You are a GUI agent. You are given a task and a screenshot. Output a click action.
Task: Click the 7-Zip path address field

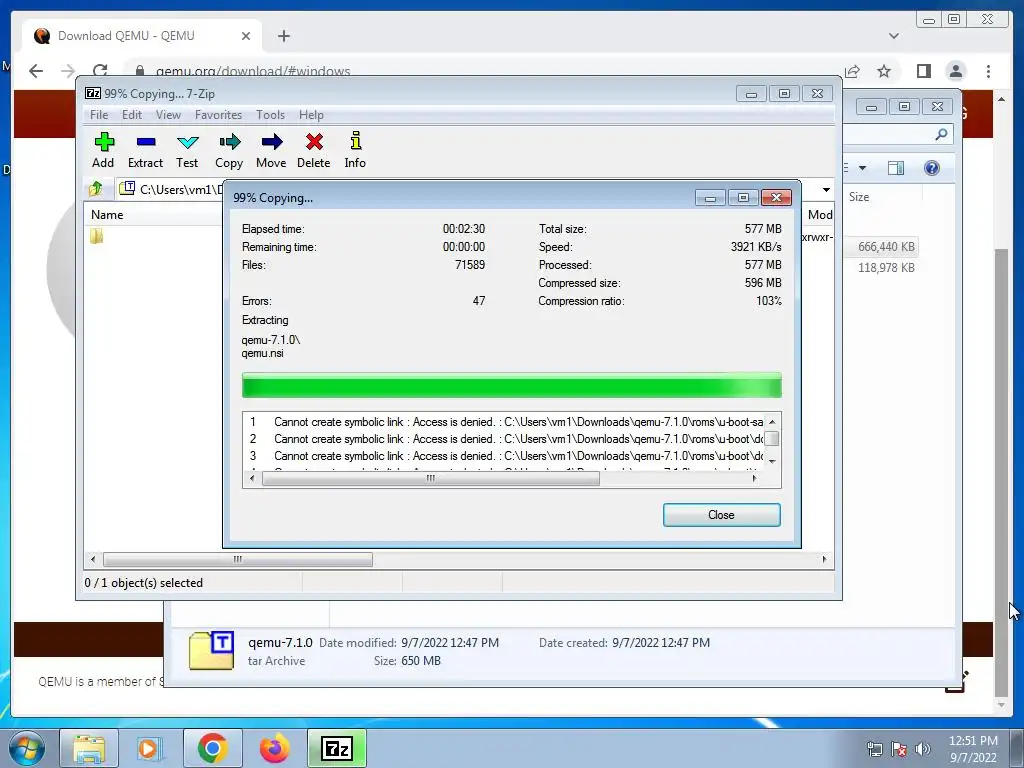[x=170, y=189]
